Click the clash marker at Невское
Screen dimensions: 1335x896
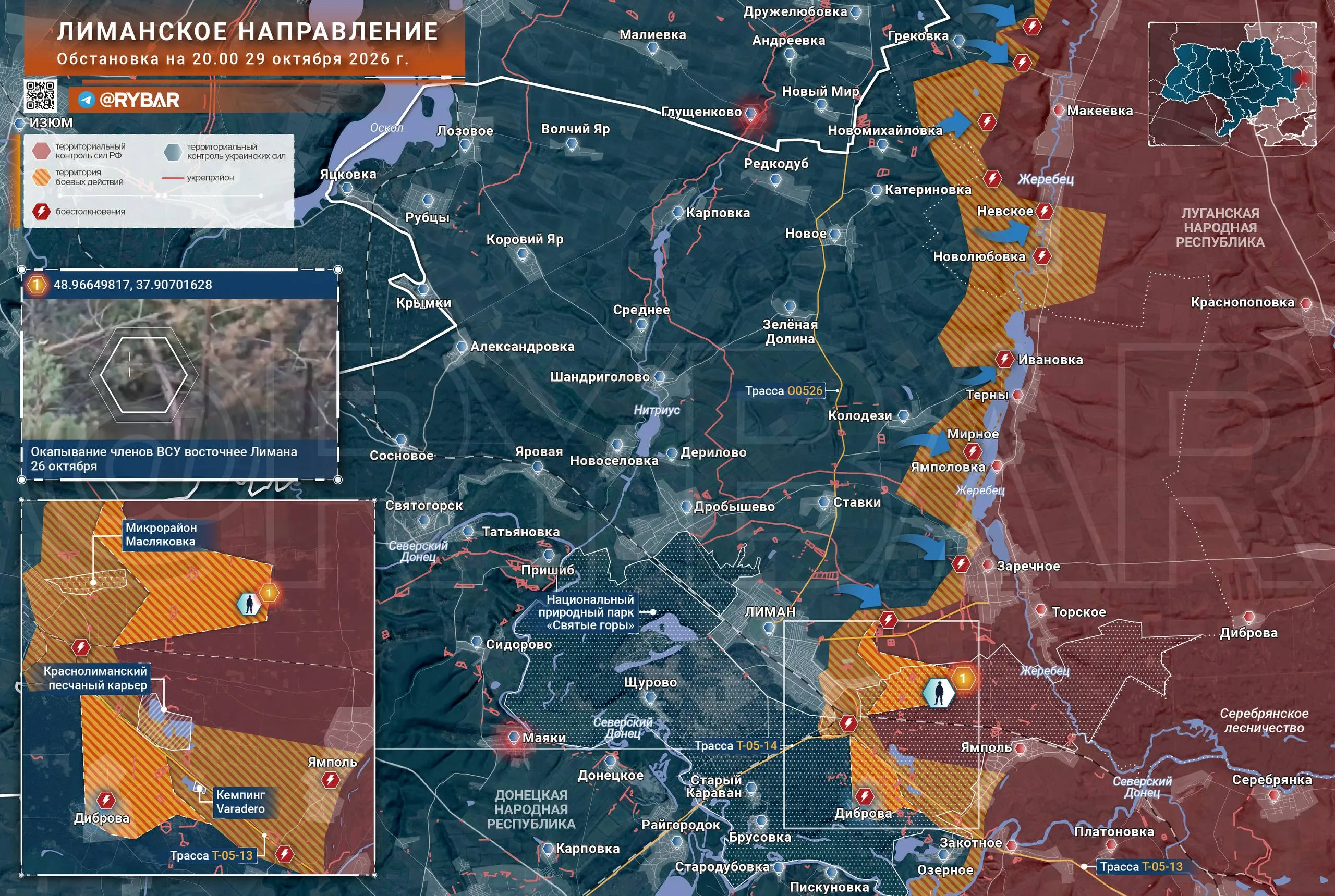pyautogui.click(x=1045, y=212)
